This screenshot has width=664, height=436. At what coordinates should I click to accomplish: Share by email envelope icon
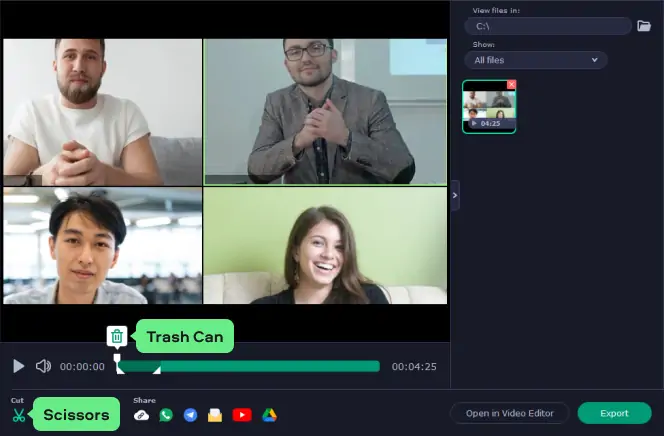click(215, 415)
